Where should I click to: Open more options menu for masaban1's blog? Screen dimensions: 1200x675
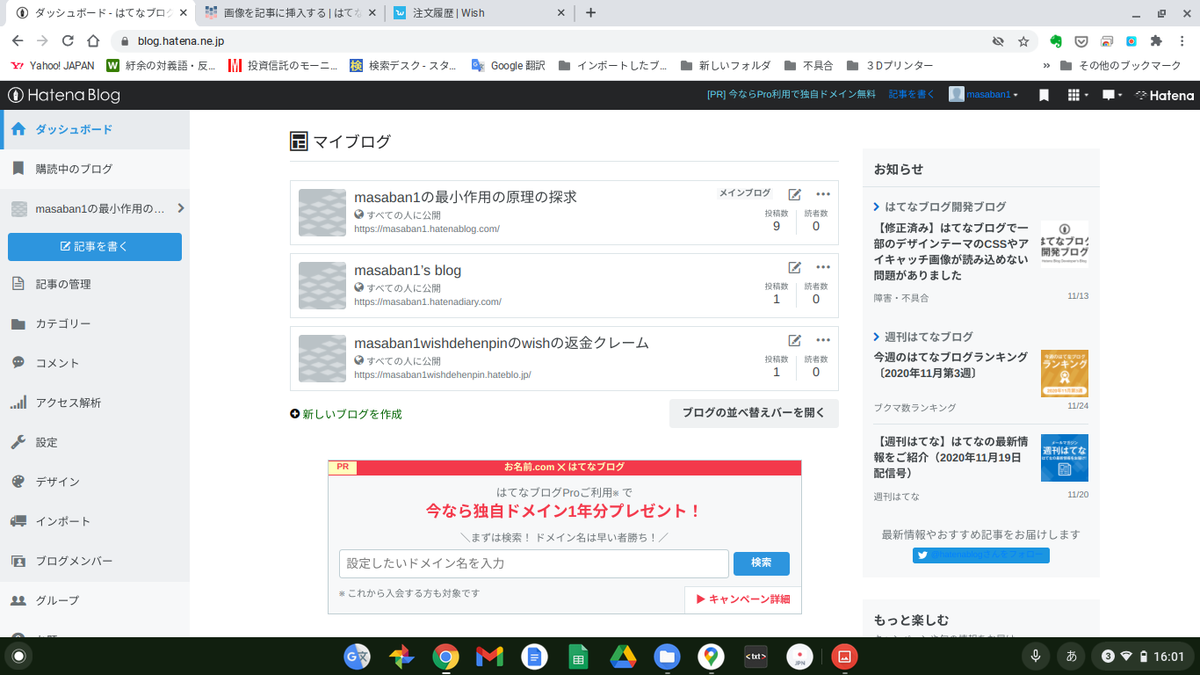[x=823, y=267]
